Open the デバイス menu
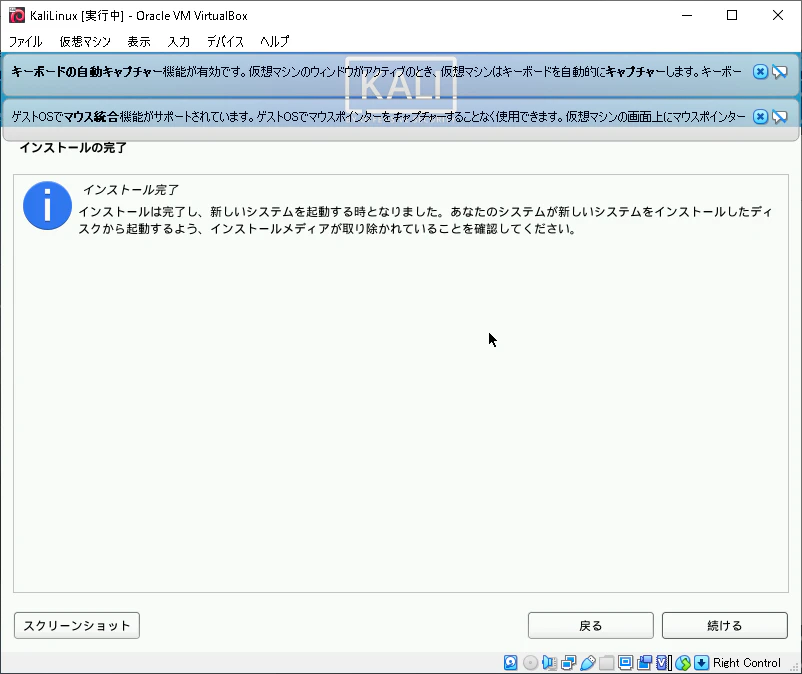Image resolution: width=802 pixels, height=674 pixels. [x=225, y=41]
